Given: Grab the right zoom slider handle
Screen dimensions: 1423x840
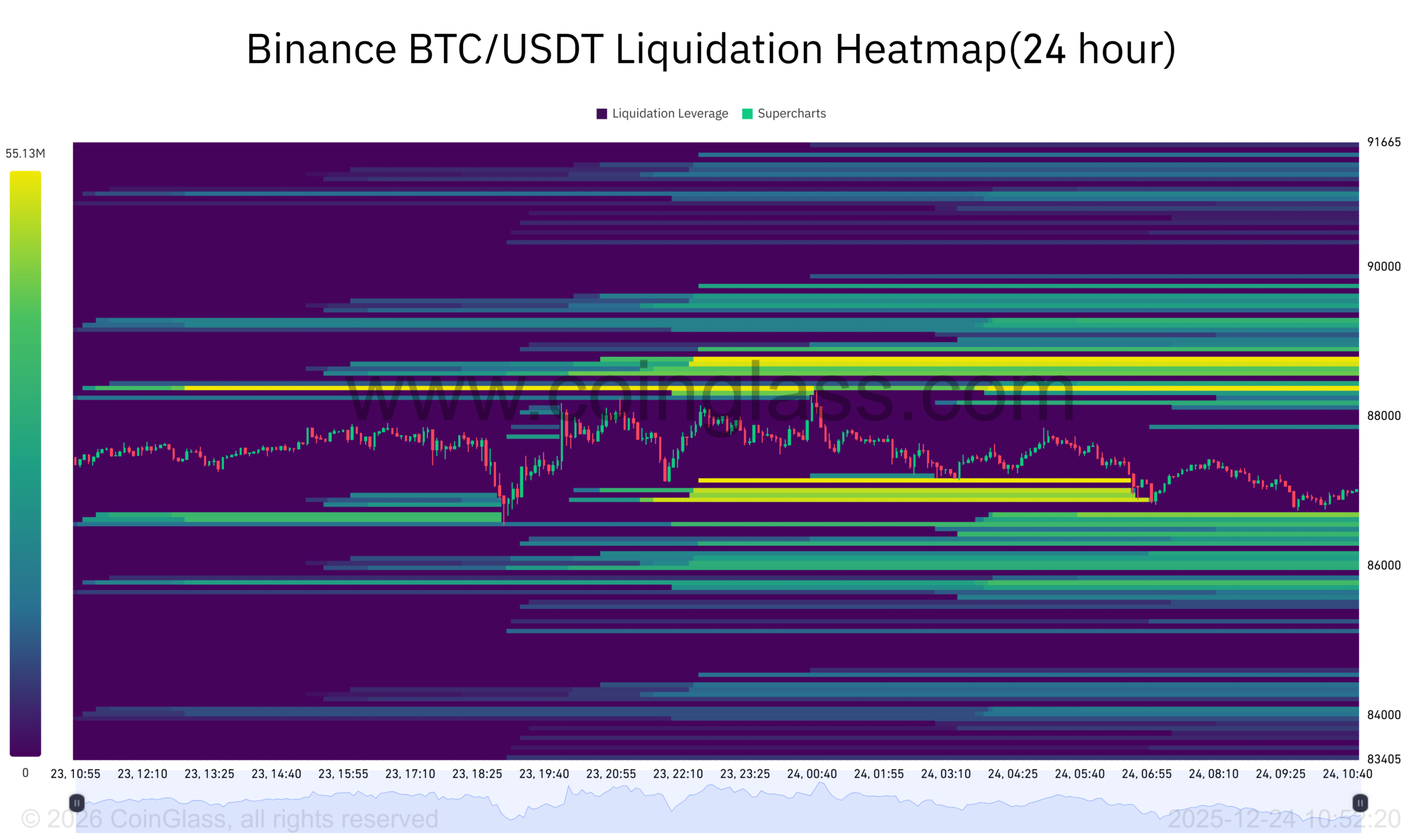Looking at the screenshot, I should click(1360, 803).
